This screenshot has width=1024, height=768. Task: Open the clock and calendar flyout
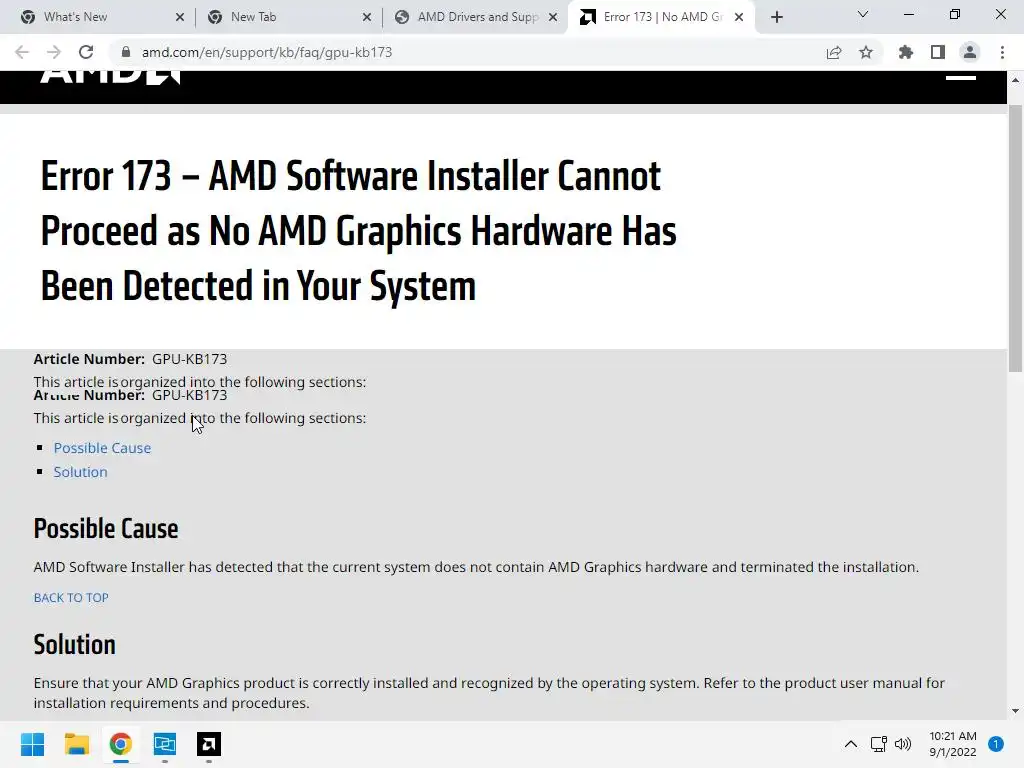(953, 744)
